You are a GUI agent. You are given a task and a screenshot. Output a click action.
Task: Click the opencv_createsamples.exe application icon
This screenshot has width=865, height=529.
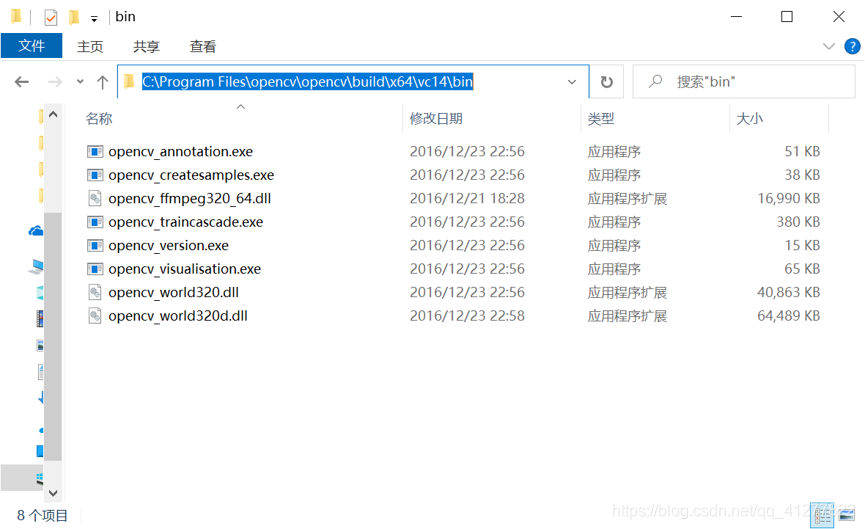pyautogui.click(x=95, y=175)
